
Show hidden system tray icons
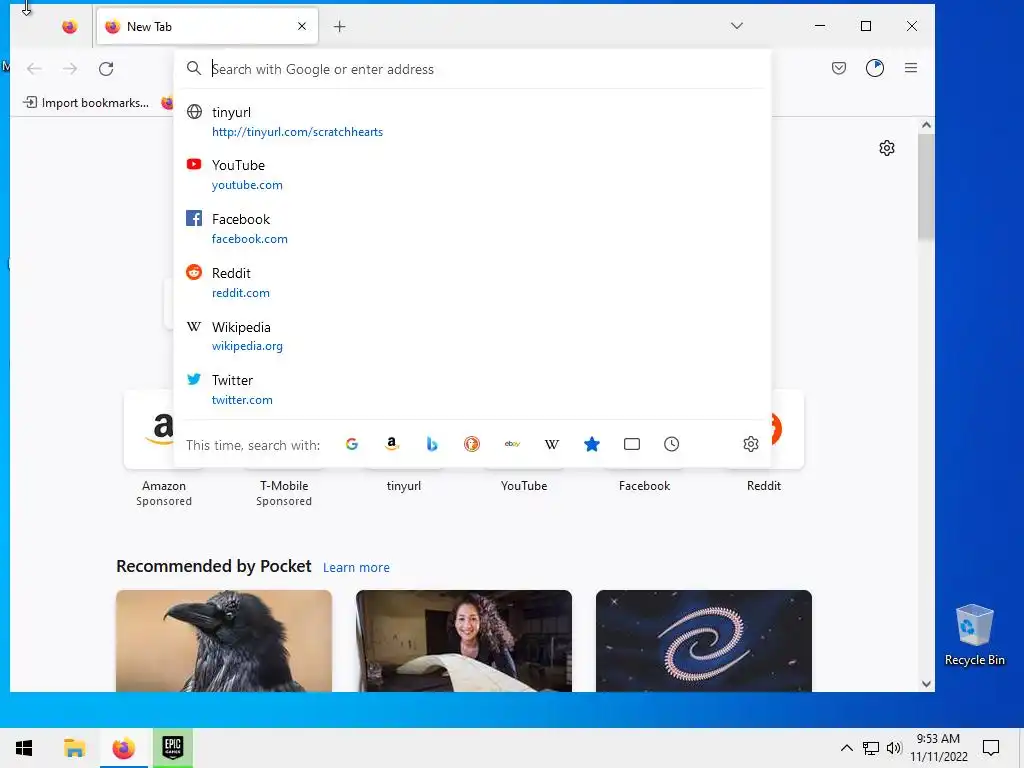coord(846,748)
